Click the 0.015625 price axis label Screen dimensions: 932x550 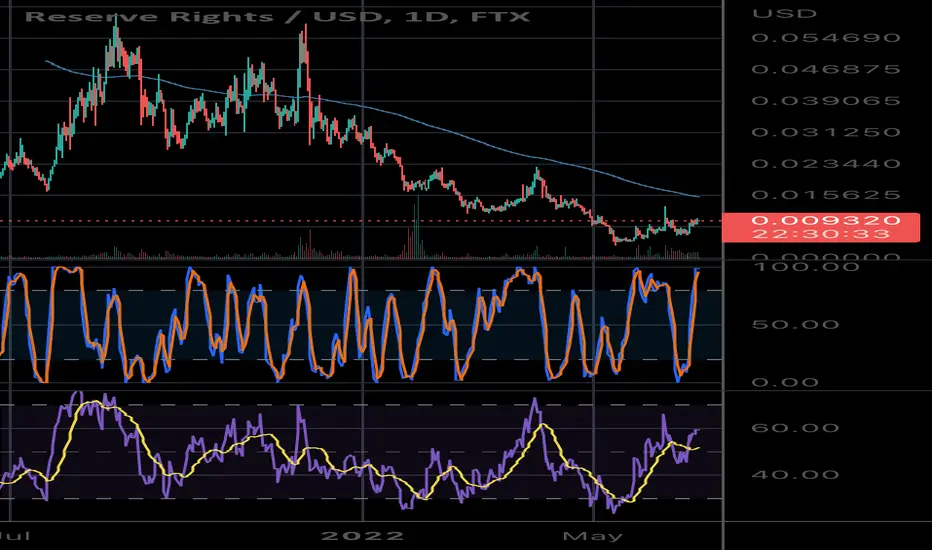point(826,195)
